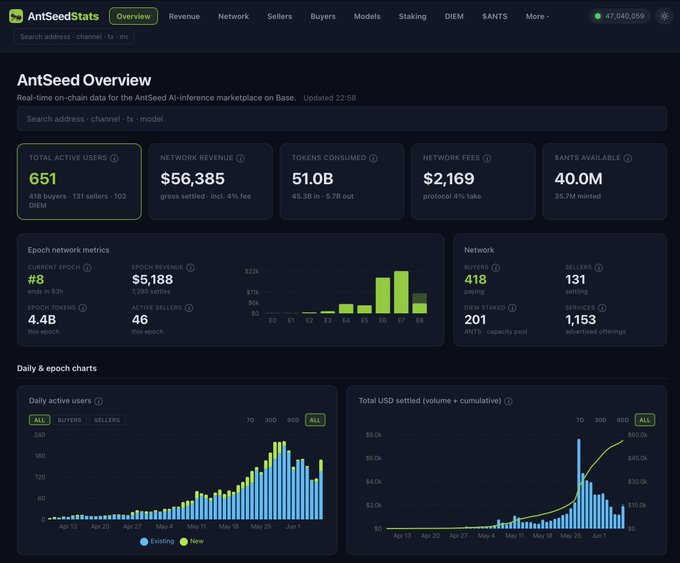This screenshot has width=680, height=563.
Task: Click epoch revenue value $5,188
Action: 153,280
